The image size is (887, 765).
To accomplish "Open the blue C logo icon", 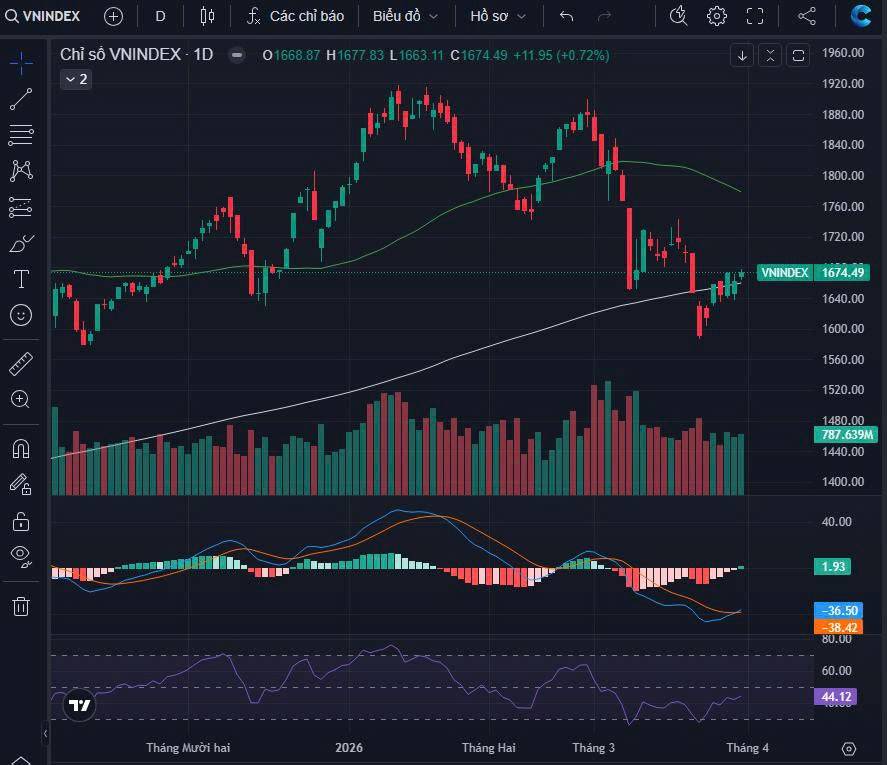I will 861,15.
